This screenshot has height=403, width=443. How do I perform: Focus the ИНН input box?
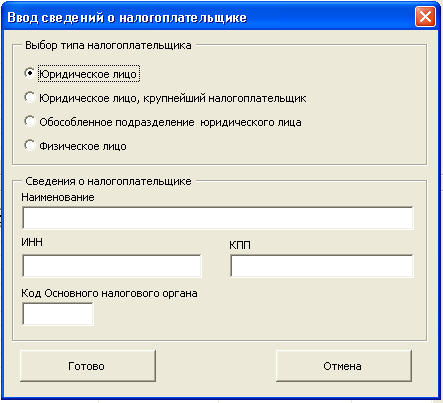pos(112,266)
